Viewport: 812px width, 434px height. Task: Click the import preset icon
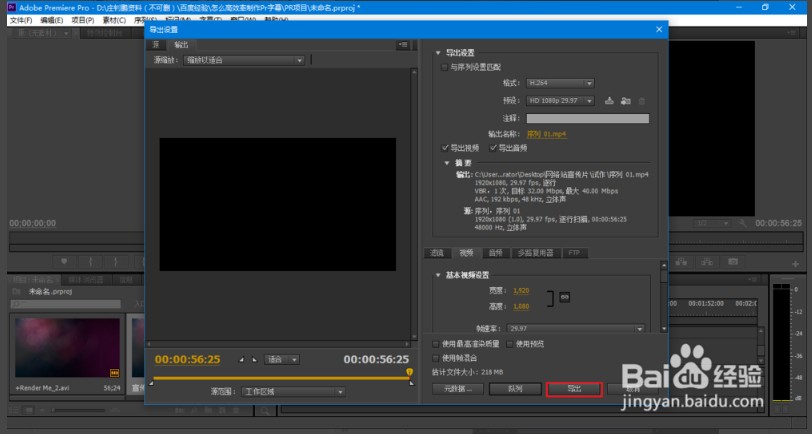point(624,100)
